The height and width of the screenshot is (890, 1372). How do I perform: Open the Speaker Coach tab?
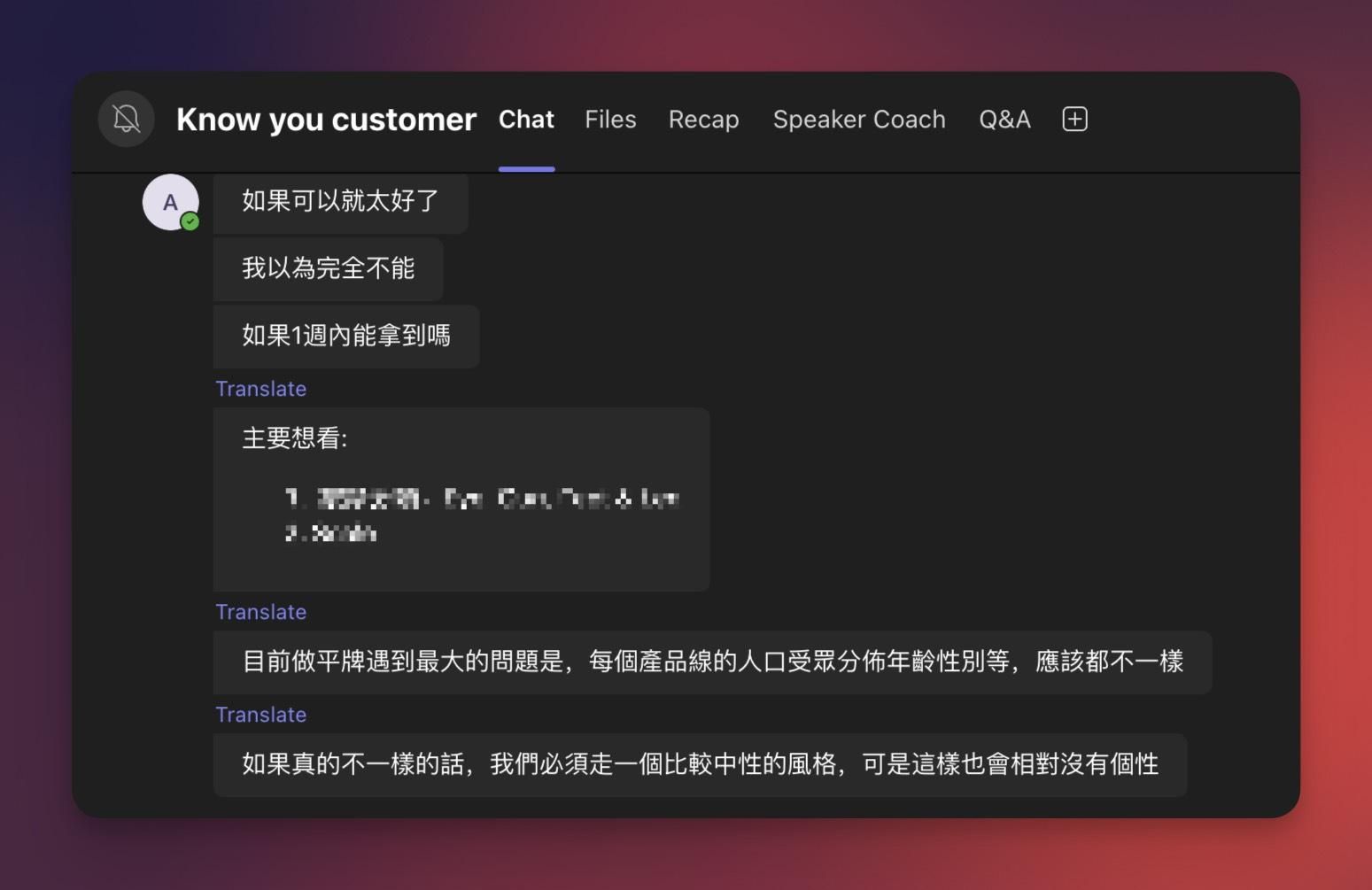point(858,120)
